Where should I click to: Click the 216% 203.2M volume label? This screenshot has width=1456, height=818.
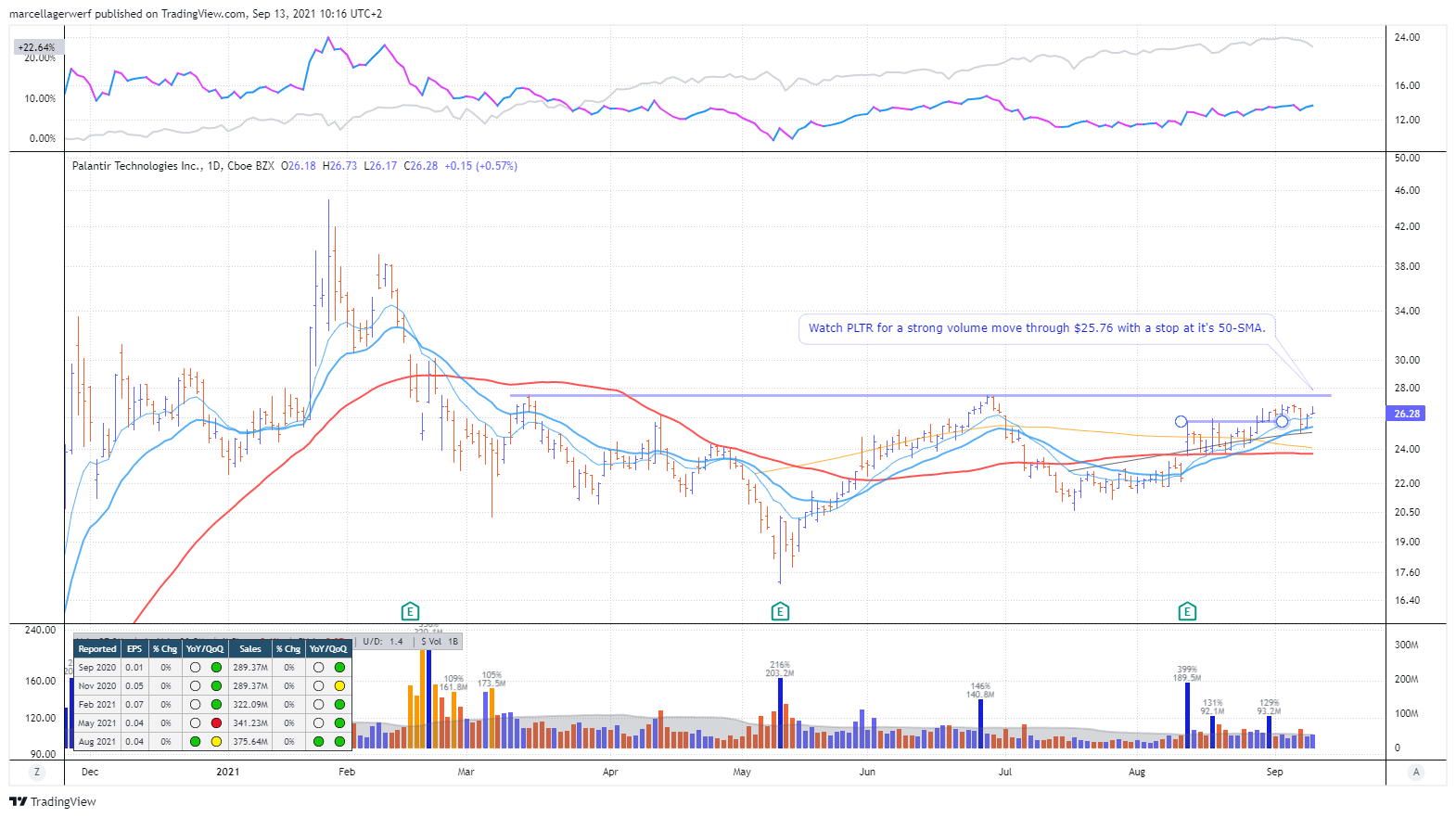(780, 669)
